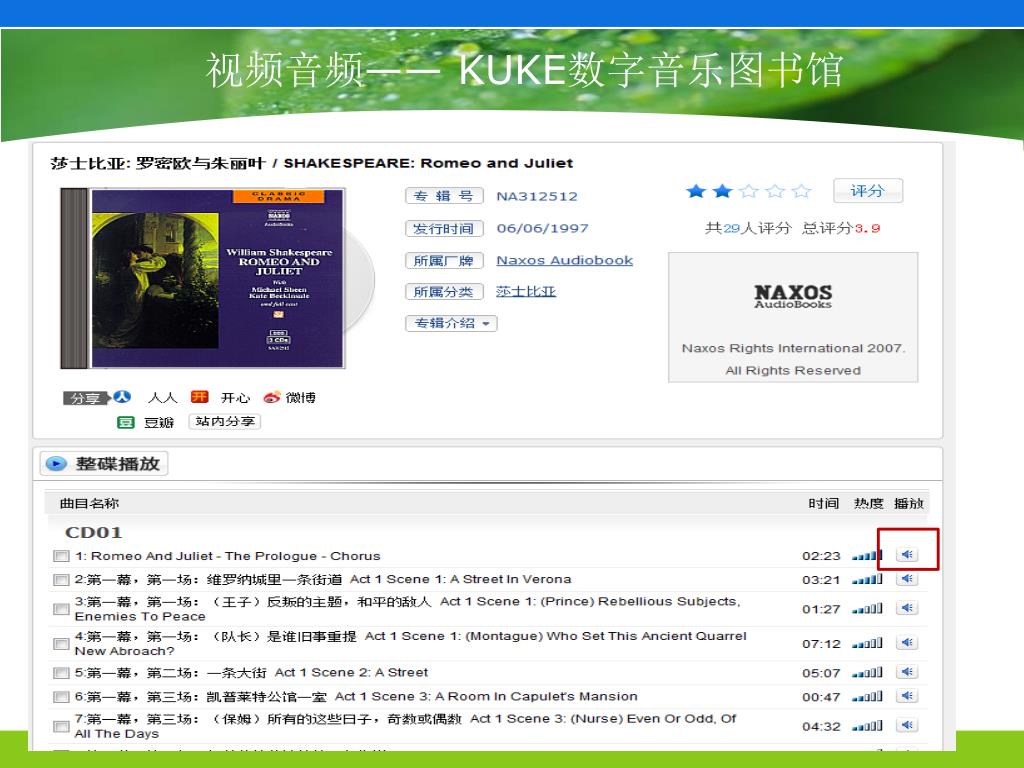Click album number NA312512

point(537,197)
